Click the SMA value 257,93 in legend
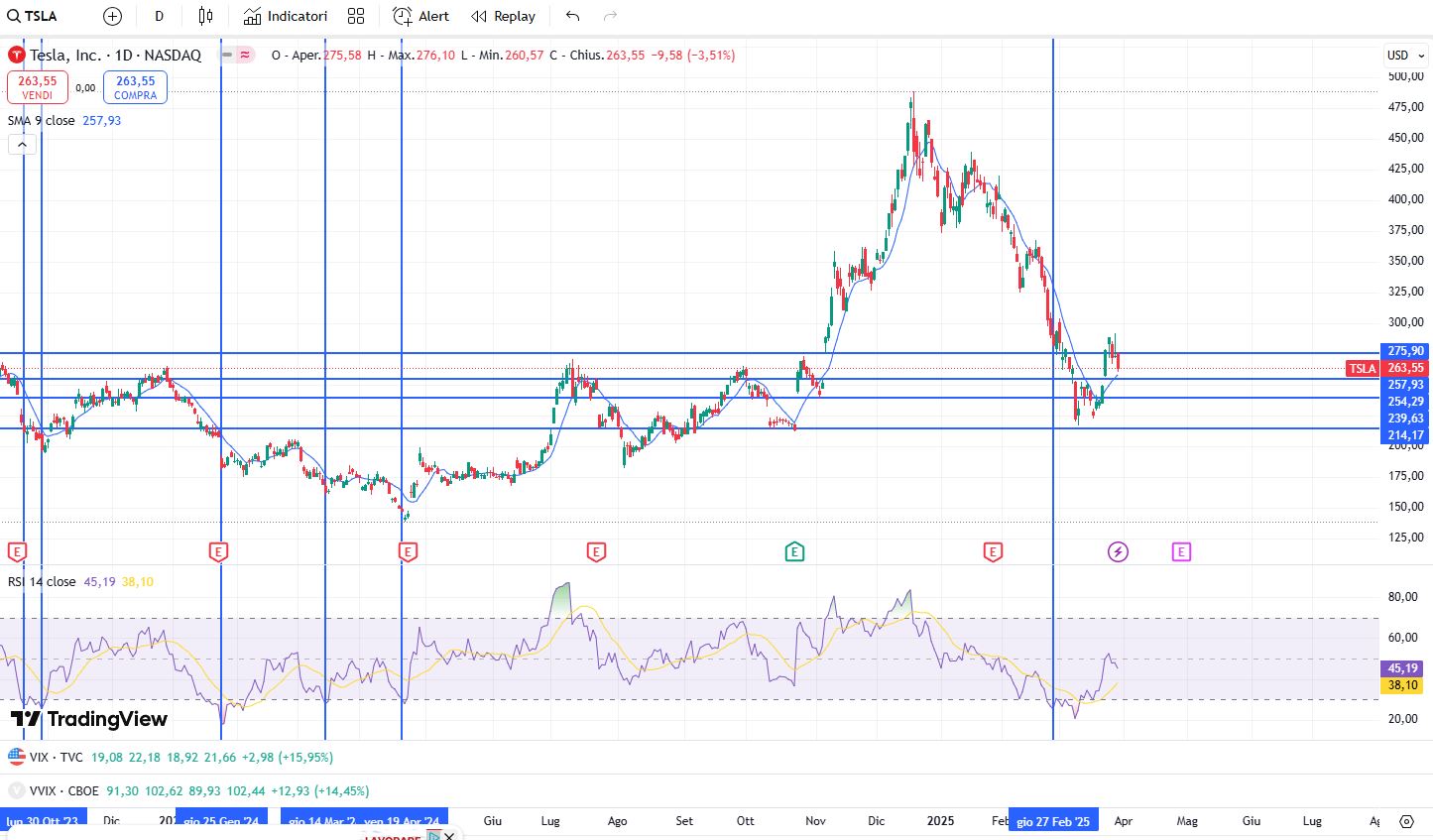 pos(102,120)
